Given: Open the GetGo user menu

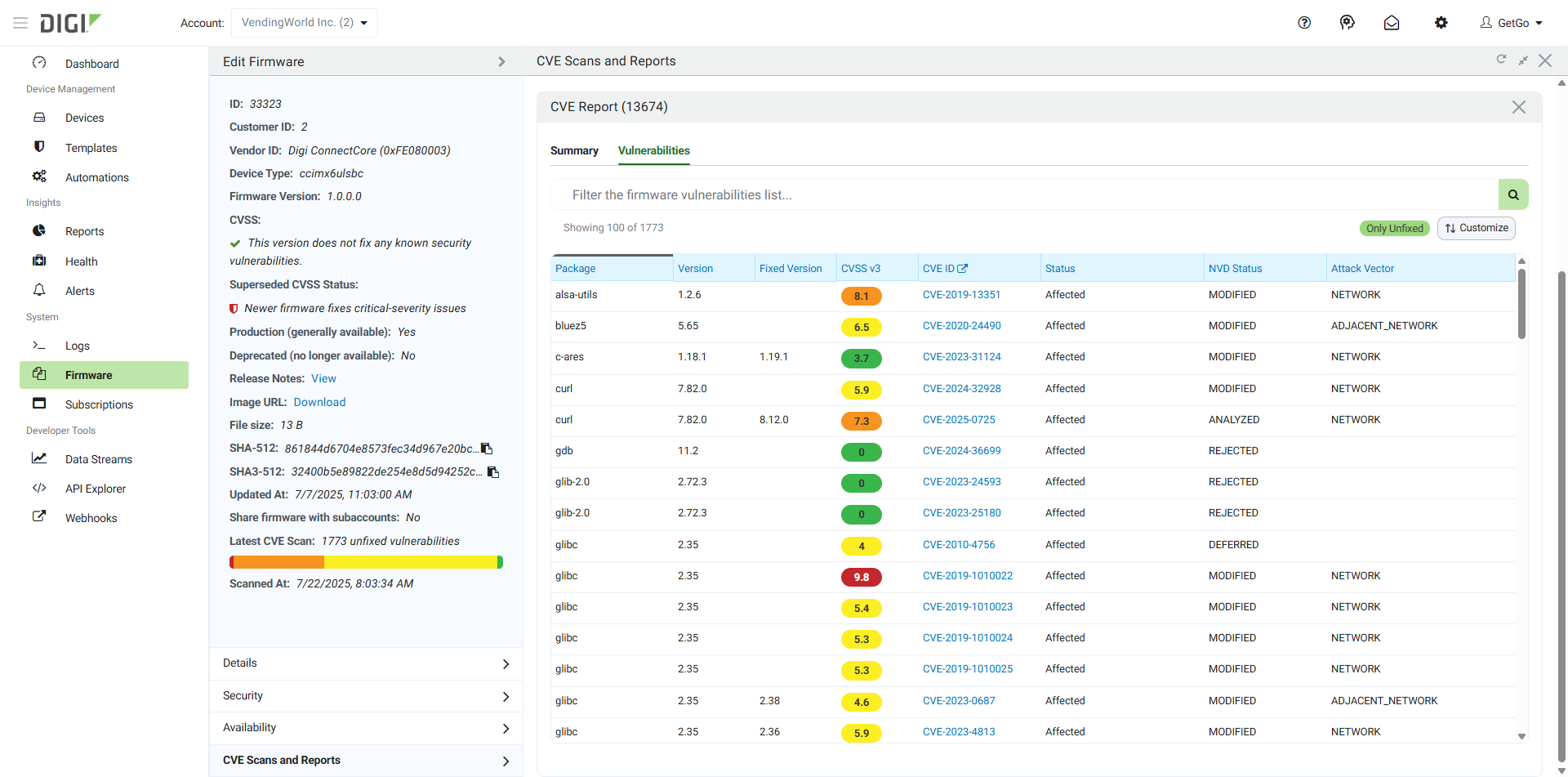Looking at the screenshot, I should (x=1512, y=23).
